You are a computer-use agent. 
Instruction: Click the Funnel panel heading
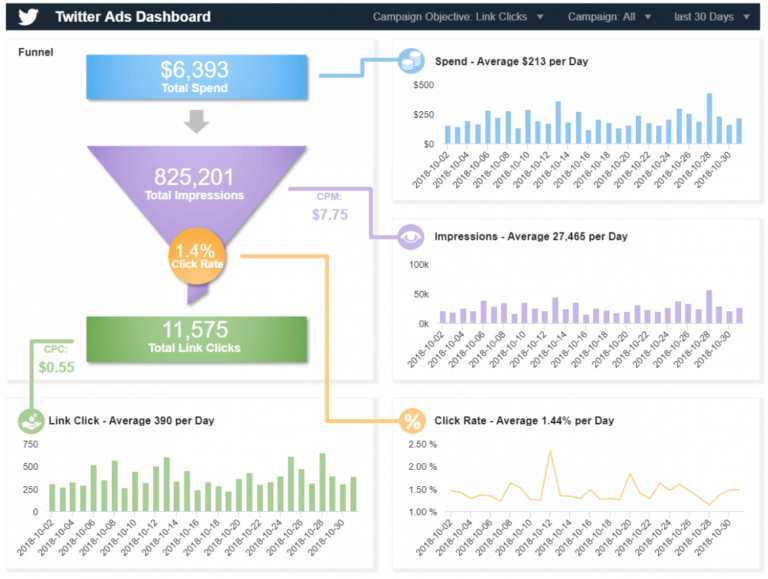pyautogui.click(x=36, y=52)
